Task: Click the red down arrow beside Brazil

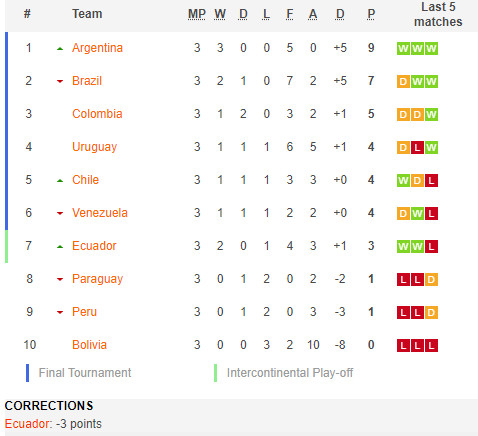Action: tap(60, 81)
